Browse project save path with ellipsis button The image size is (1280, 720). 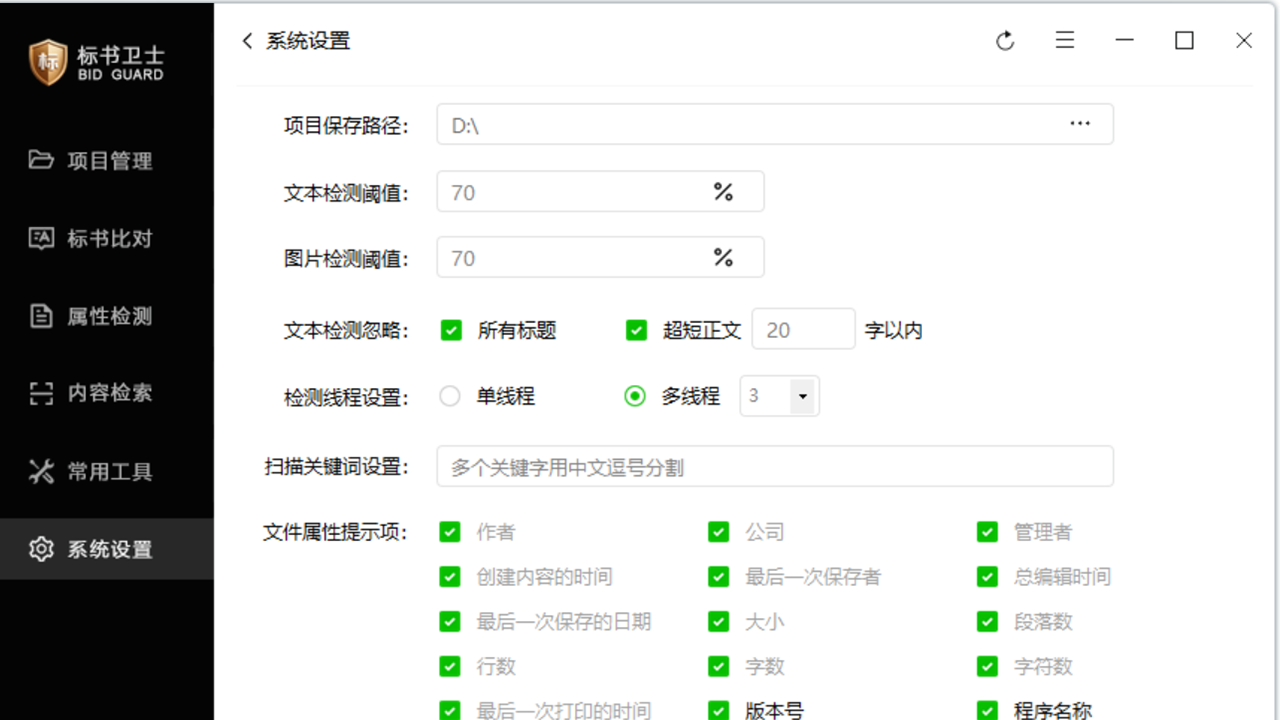tap(1080, 123)
